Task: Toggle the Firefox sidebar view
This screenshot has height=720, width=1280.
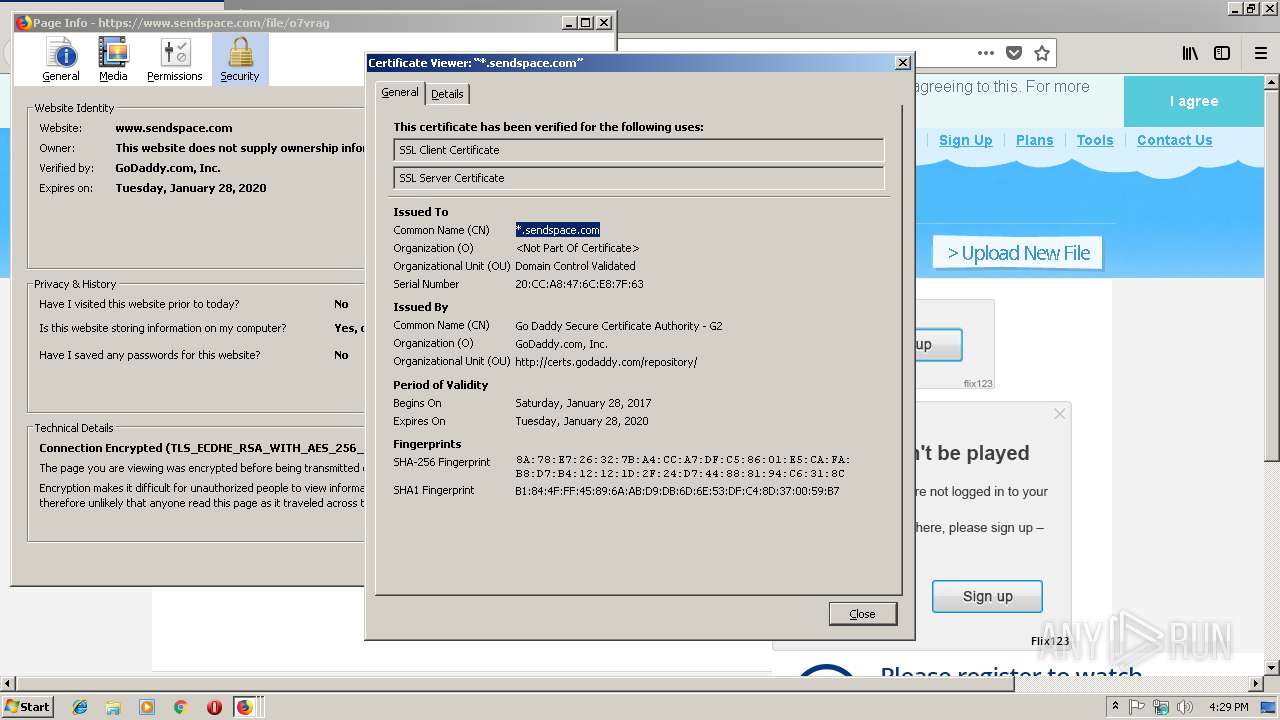Action: 1222,53
